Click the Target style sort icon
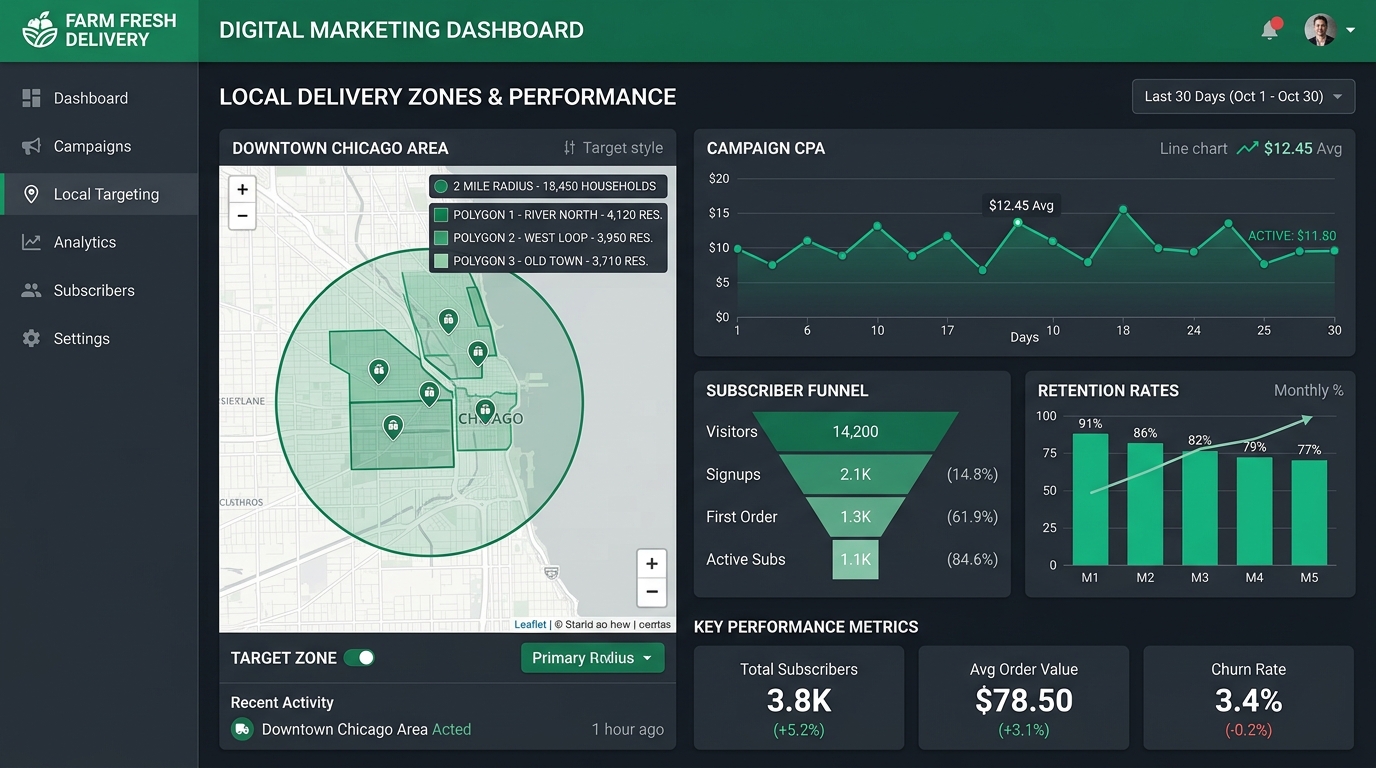This screenshot has width=1376, height=768. 569,147
